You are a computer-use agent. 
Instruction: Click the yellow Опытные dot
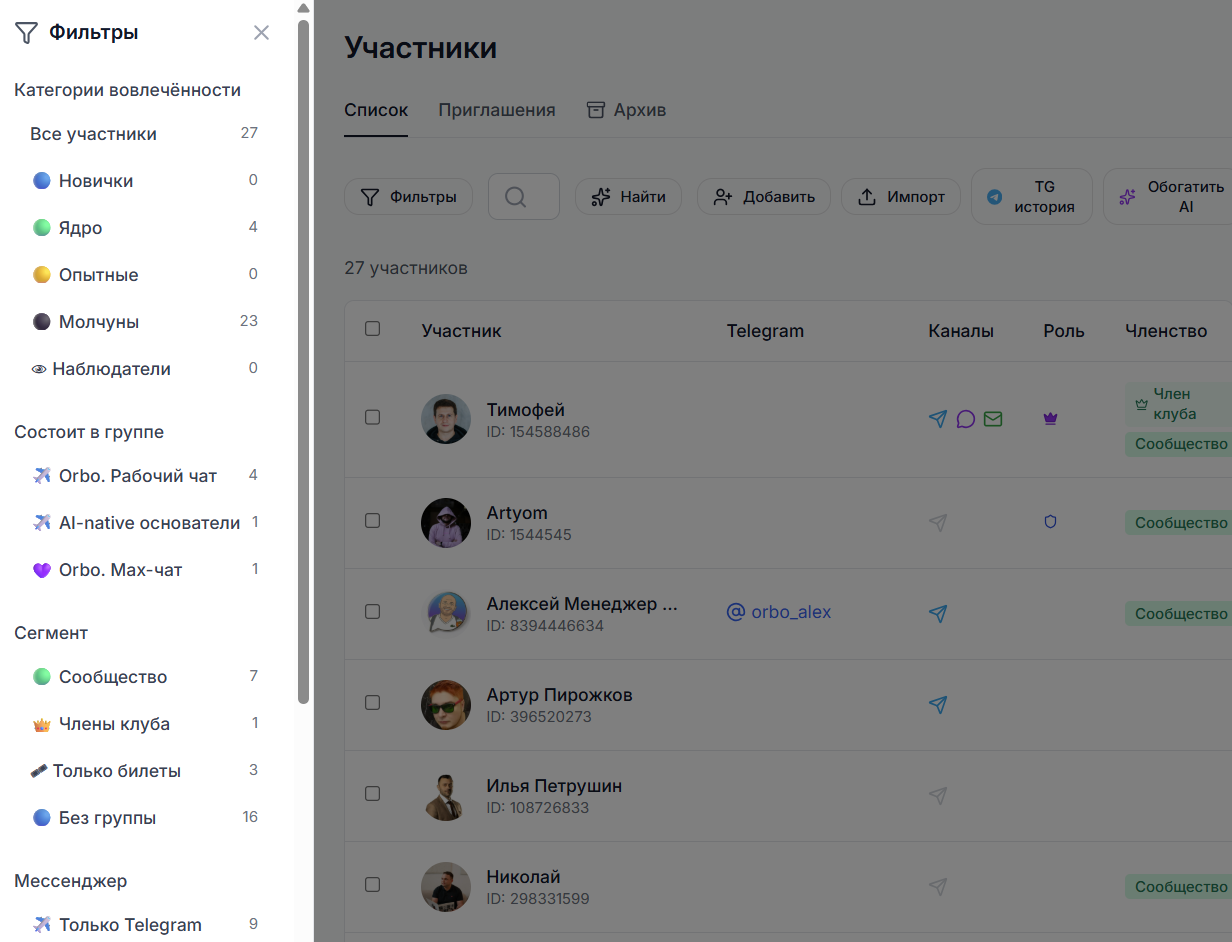[x=42, y=275]
